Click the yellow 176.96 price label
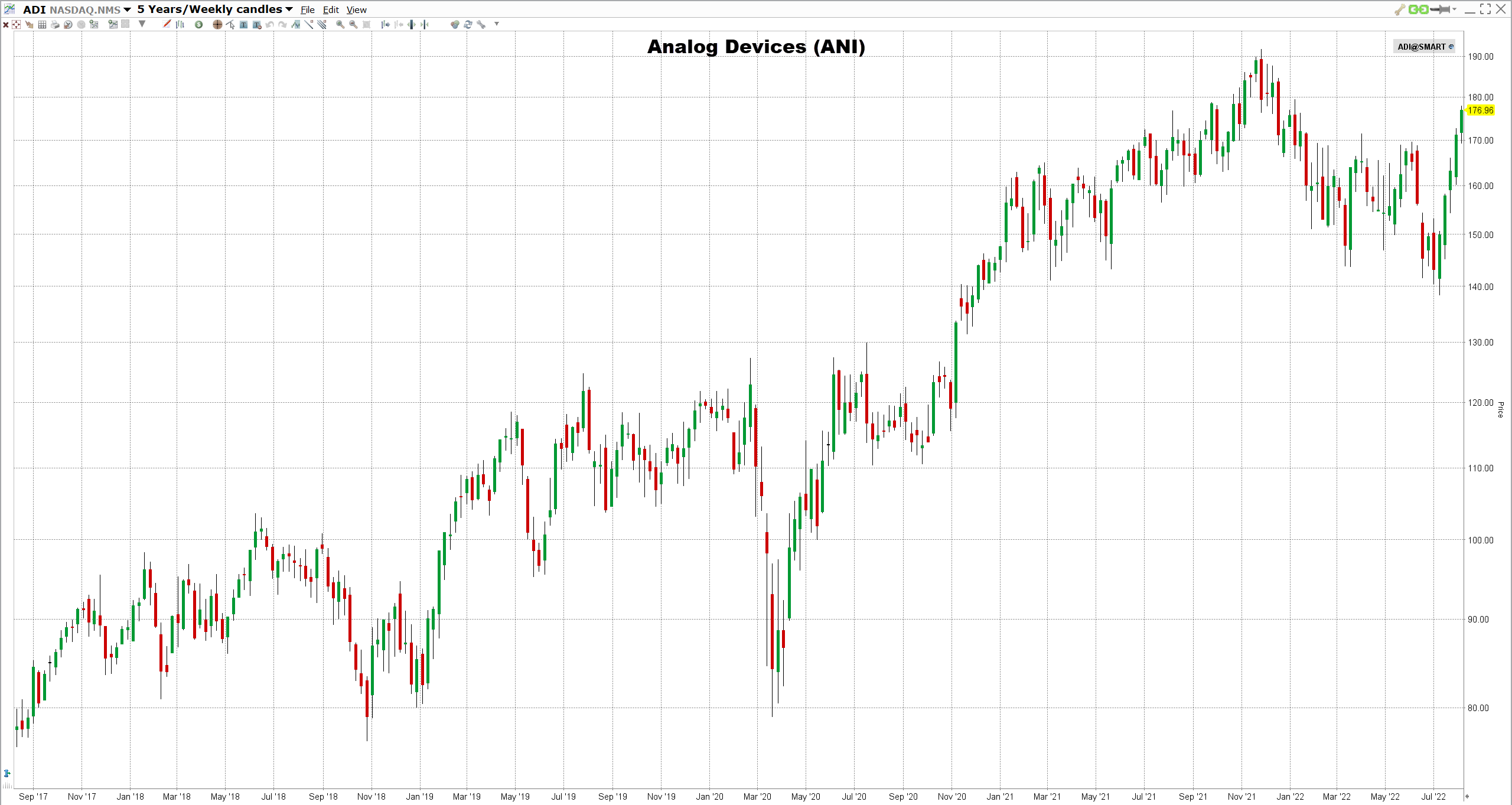Image resolution: width=1512 pixels, height=805 pixels. pos(1481,110)
